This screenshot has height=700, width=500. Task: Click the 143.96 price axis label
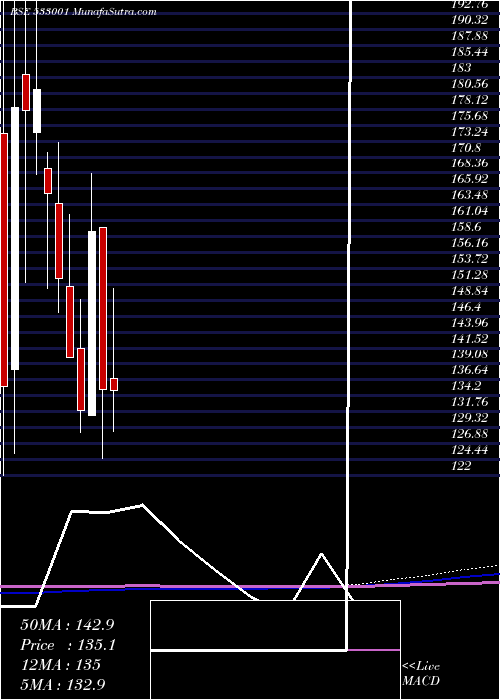[470, 322]
